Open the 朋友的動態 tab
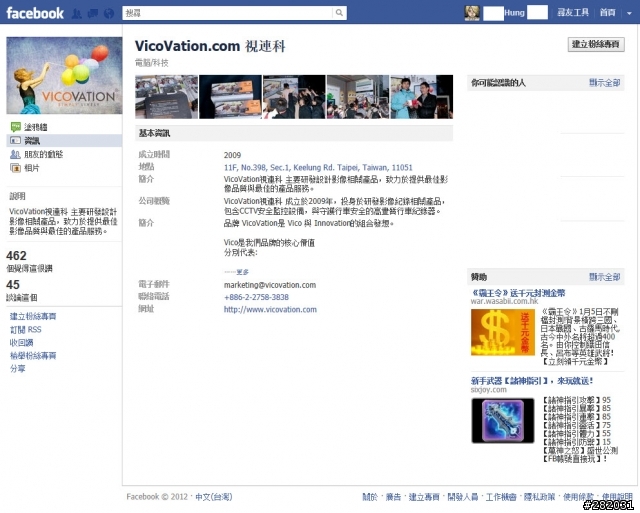The height and width of the screenshot is (513, 640). 44,154
